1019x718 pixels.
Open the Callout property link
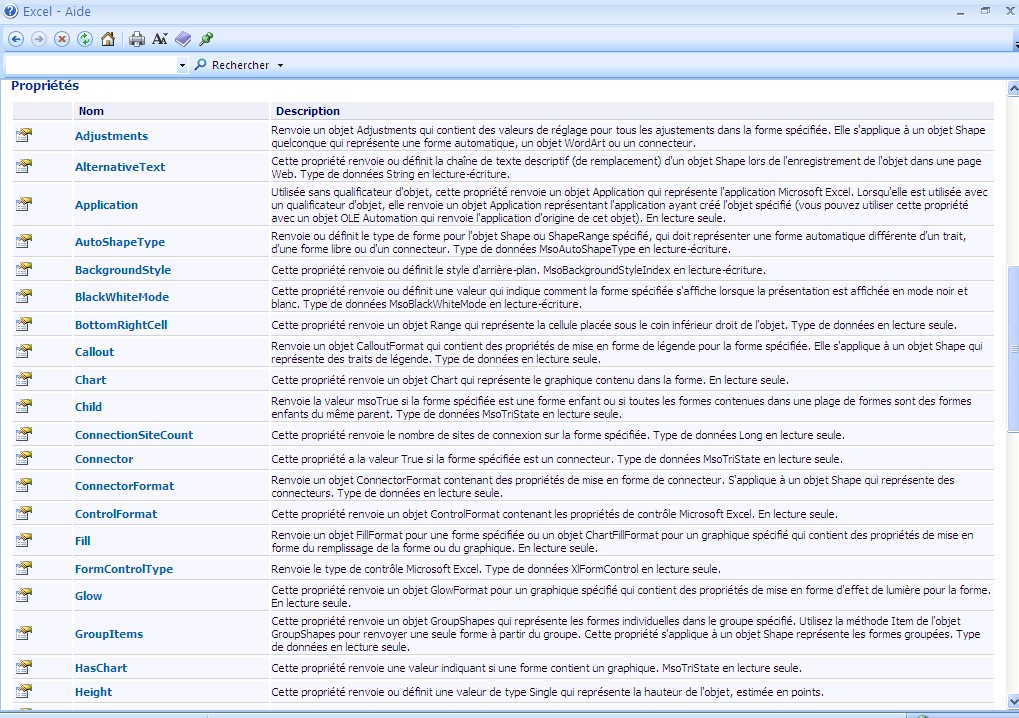[94, 352]
